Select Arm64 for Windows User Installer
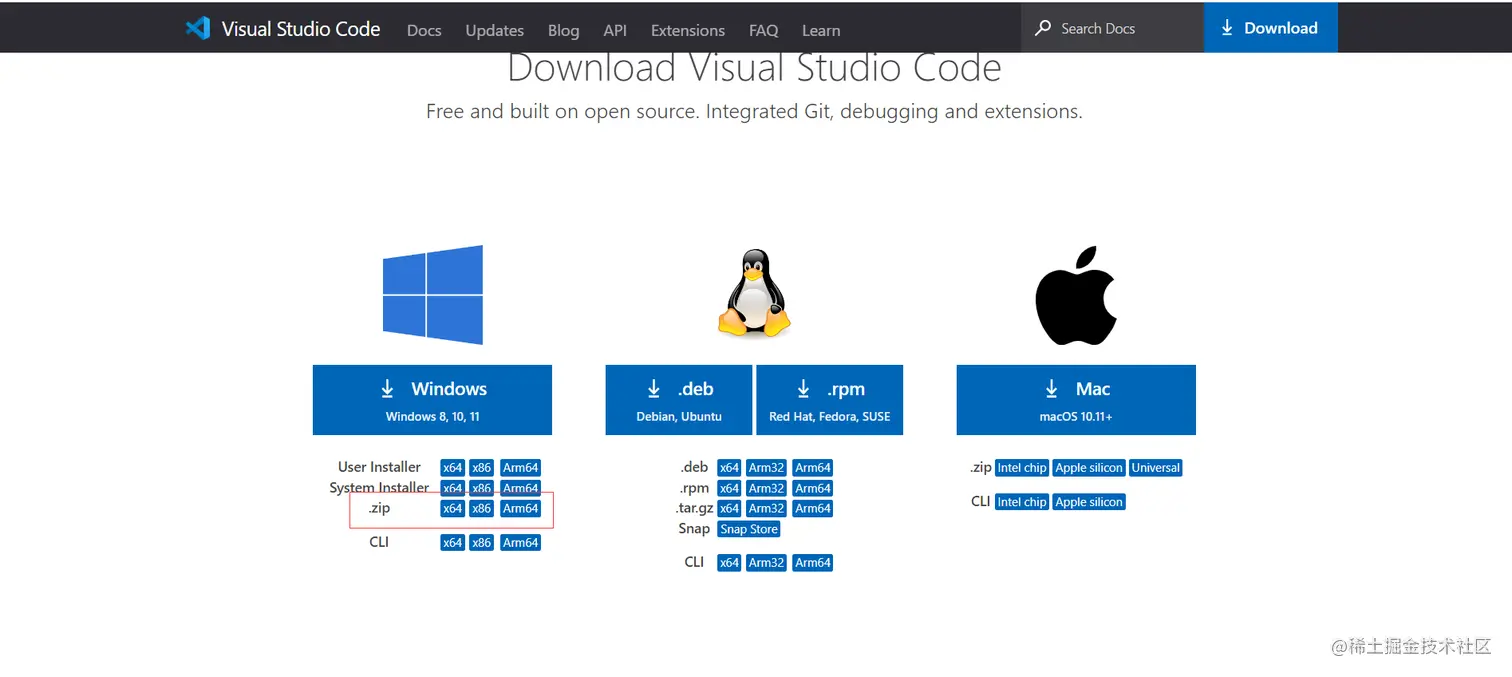 (x=521, y=468)
